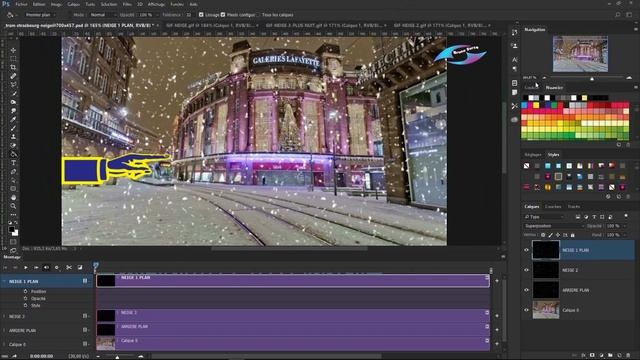
Task: Click the Position keyframe stopwatch
Action: pos(25,291)
